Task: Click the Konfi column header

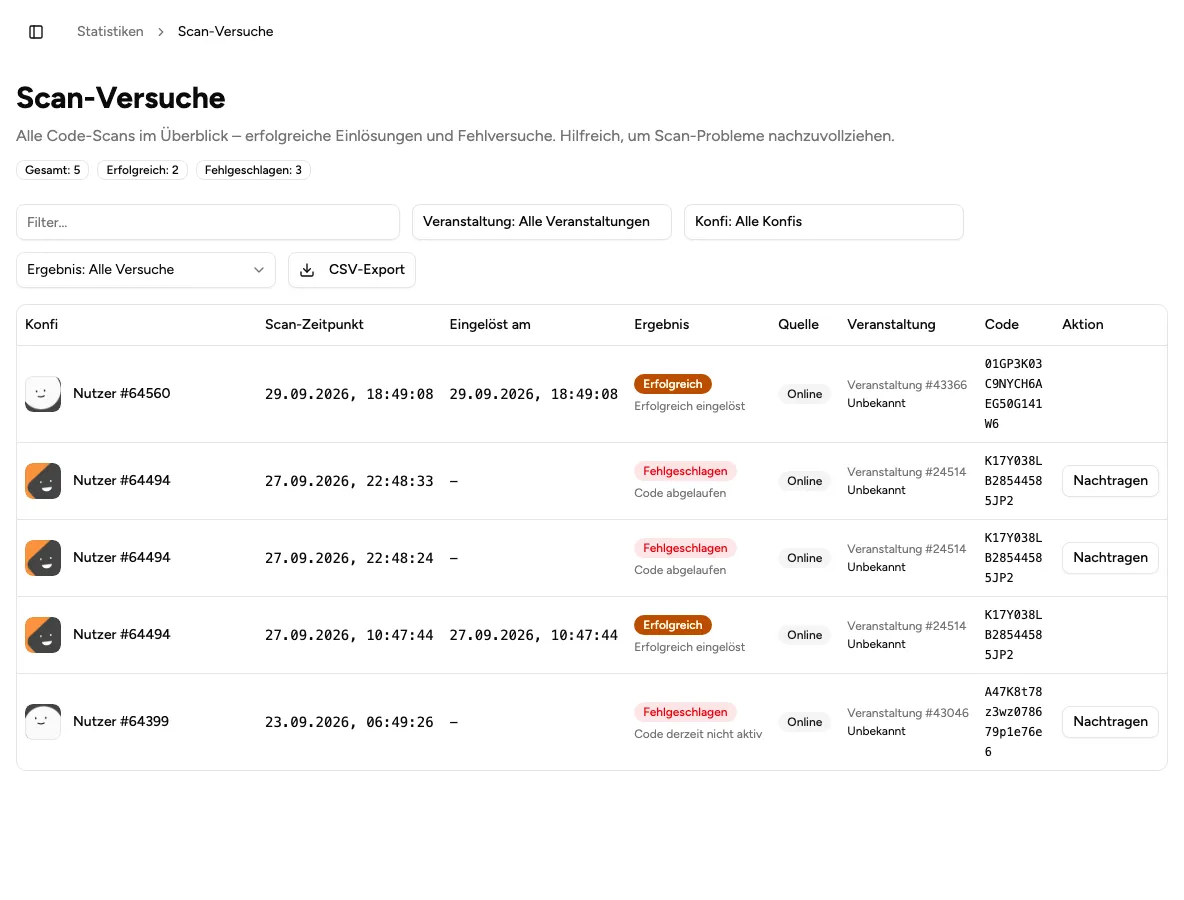Action: [x=42, y=325]
